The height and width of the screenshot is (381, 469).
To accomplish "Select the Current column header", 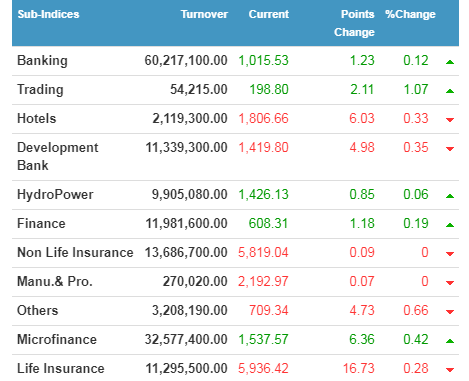I will pos(269,14).
